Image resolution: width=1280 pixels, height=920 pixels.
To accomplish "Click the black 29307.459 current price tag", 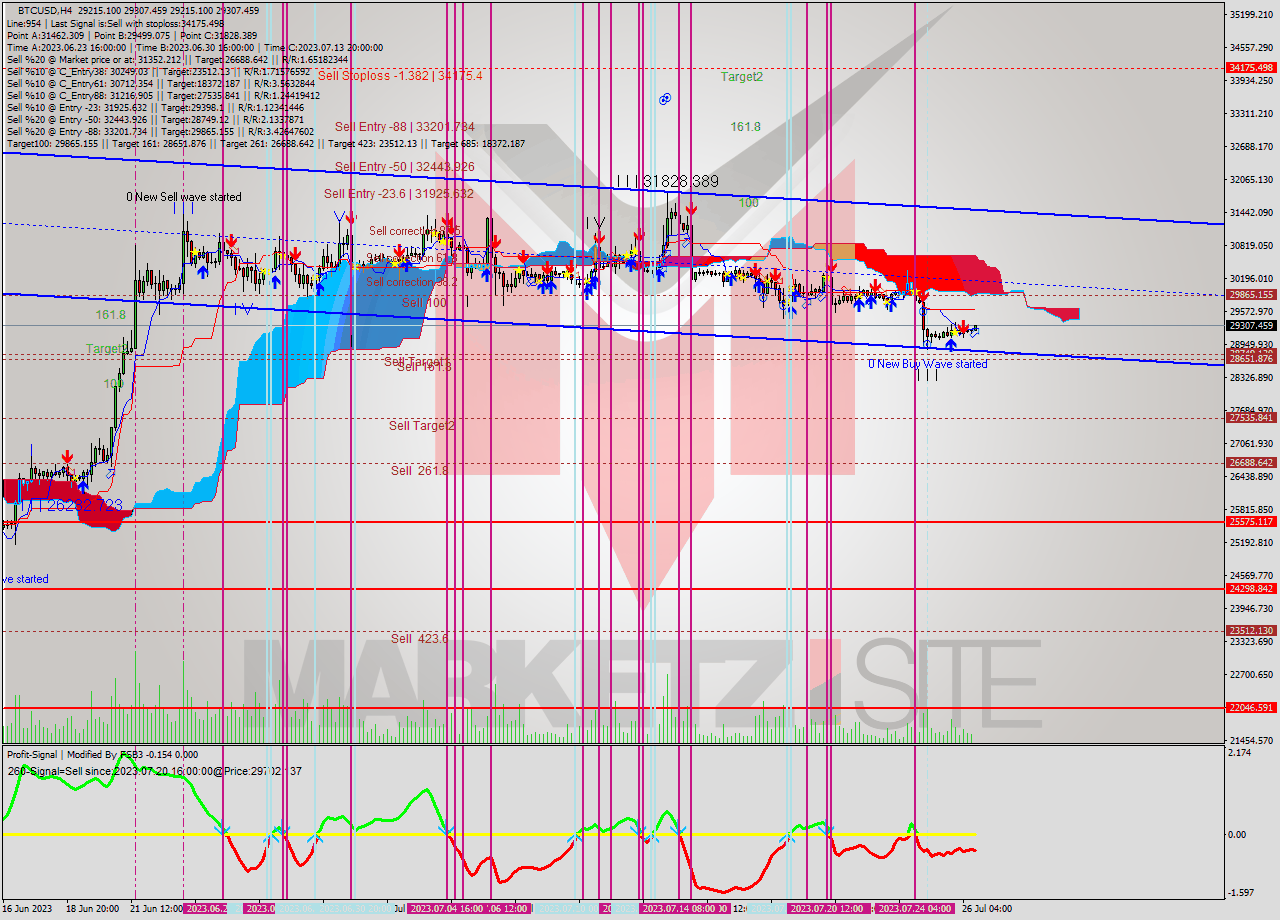I will click(x=1251, y=325).
